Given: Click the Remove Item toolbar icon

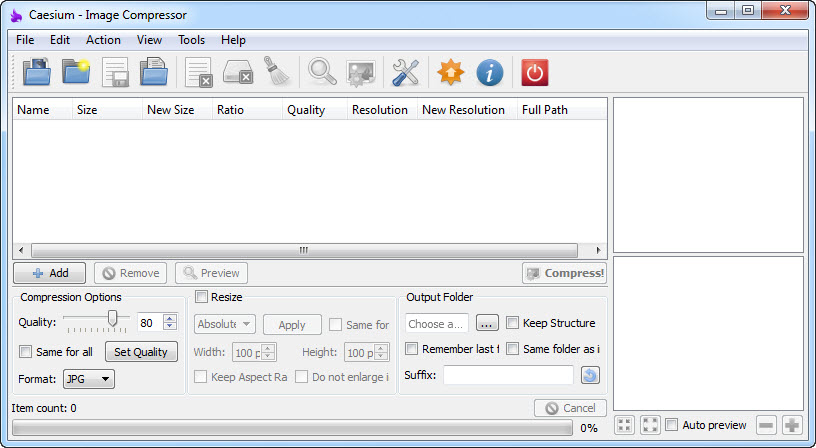Looking at the screenshot, I should (199, 72).
